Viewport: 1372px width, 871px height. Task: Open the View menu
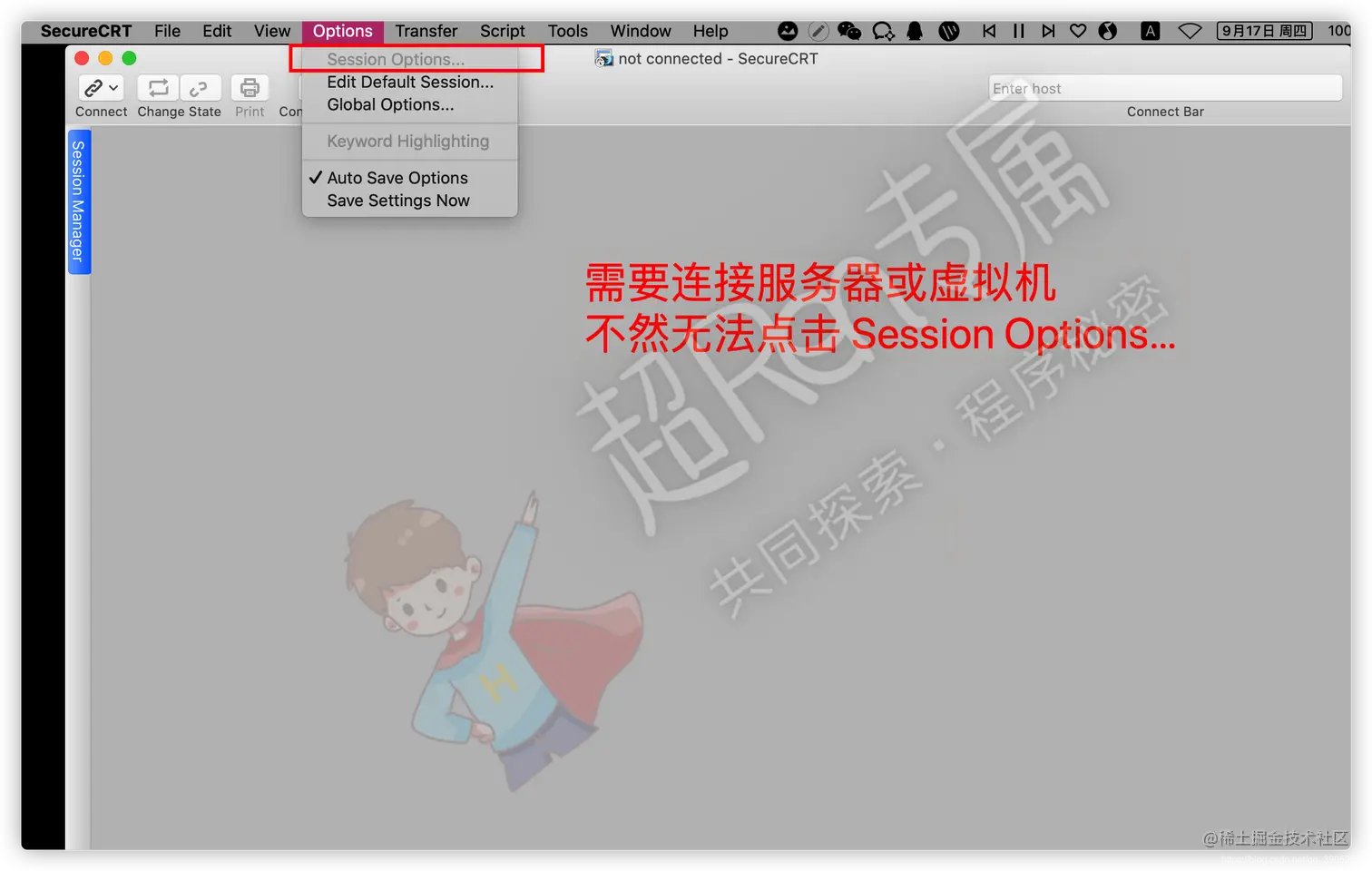(272, 31)
